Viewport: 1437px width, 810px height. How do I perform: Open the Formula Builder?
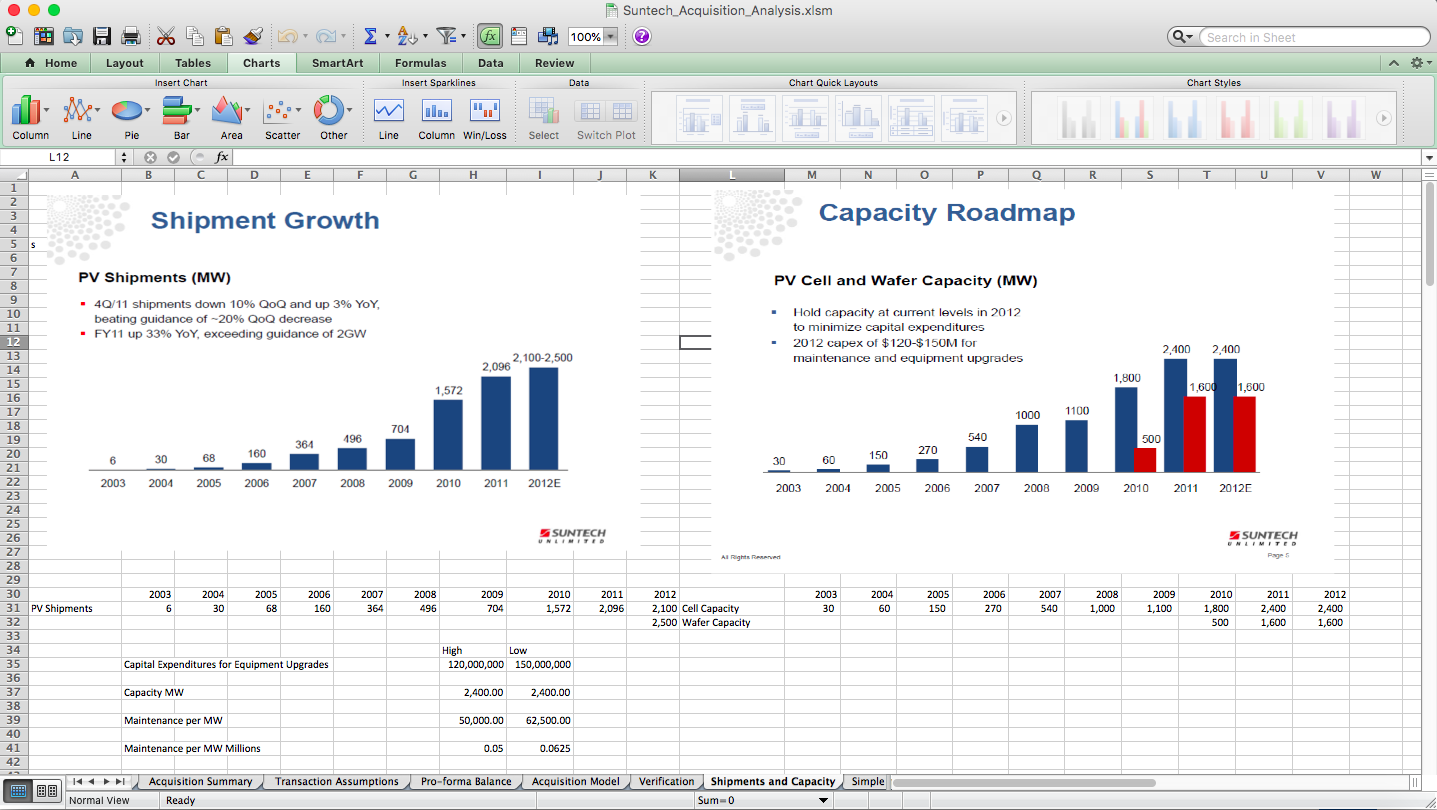point(489,36)
